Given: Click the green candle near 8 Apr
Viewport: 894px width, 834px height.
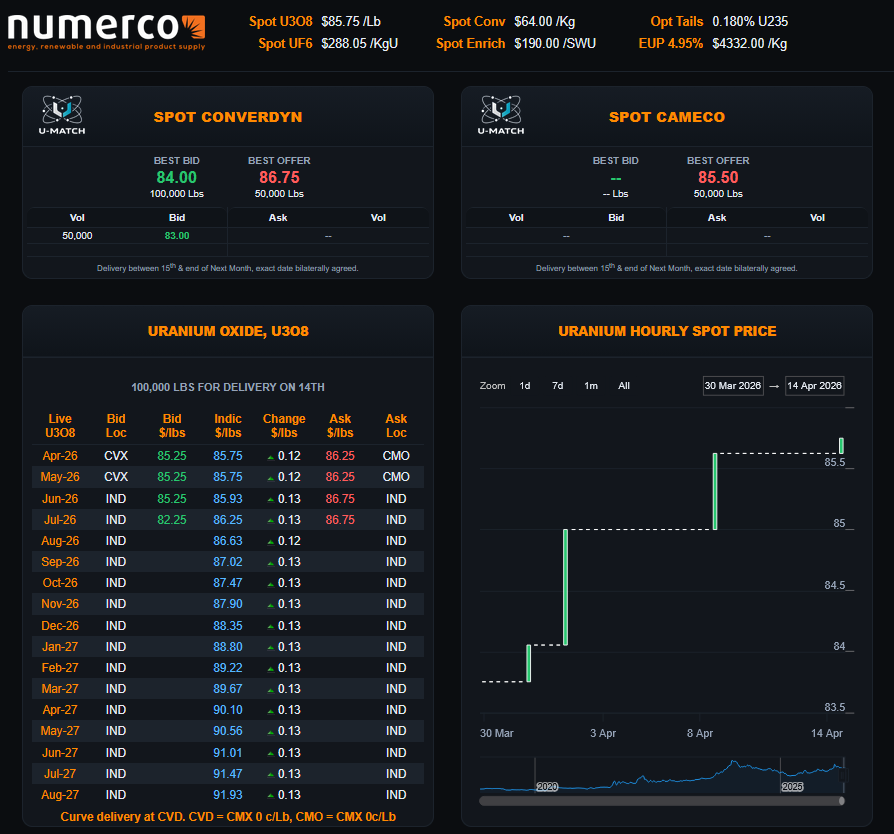Looking at the screenshot, I should pos(715,491).
